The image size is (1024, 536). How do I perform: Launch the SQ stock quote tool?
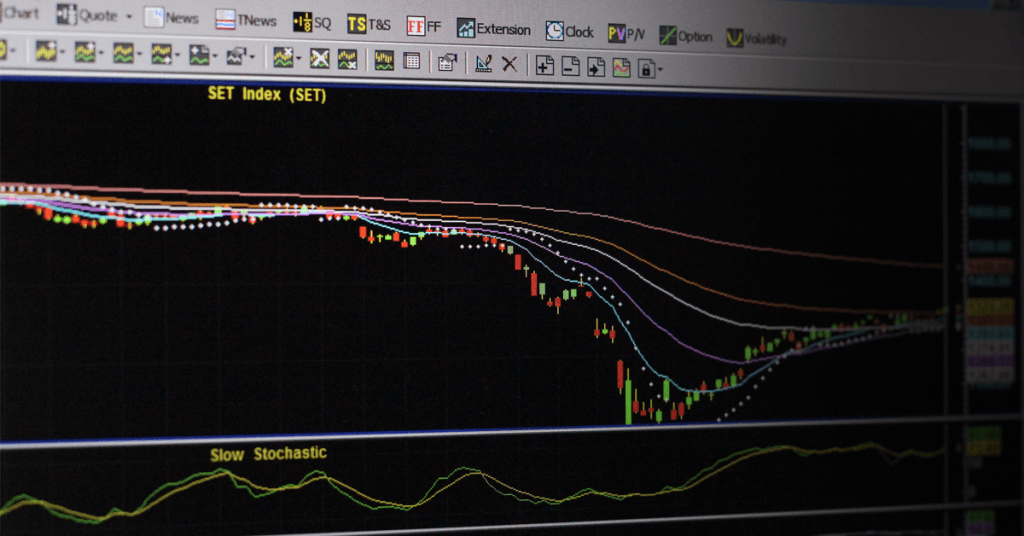pos(312,23)
